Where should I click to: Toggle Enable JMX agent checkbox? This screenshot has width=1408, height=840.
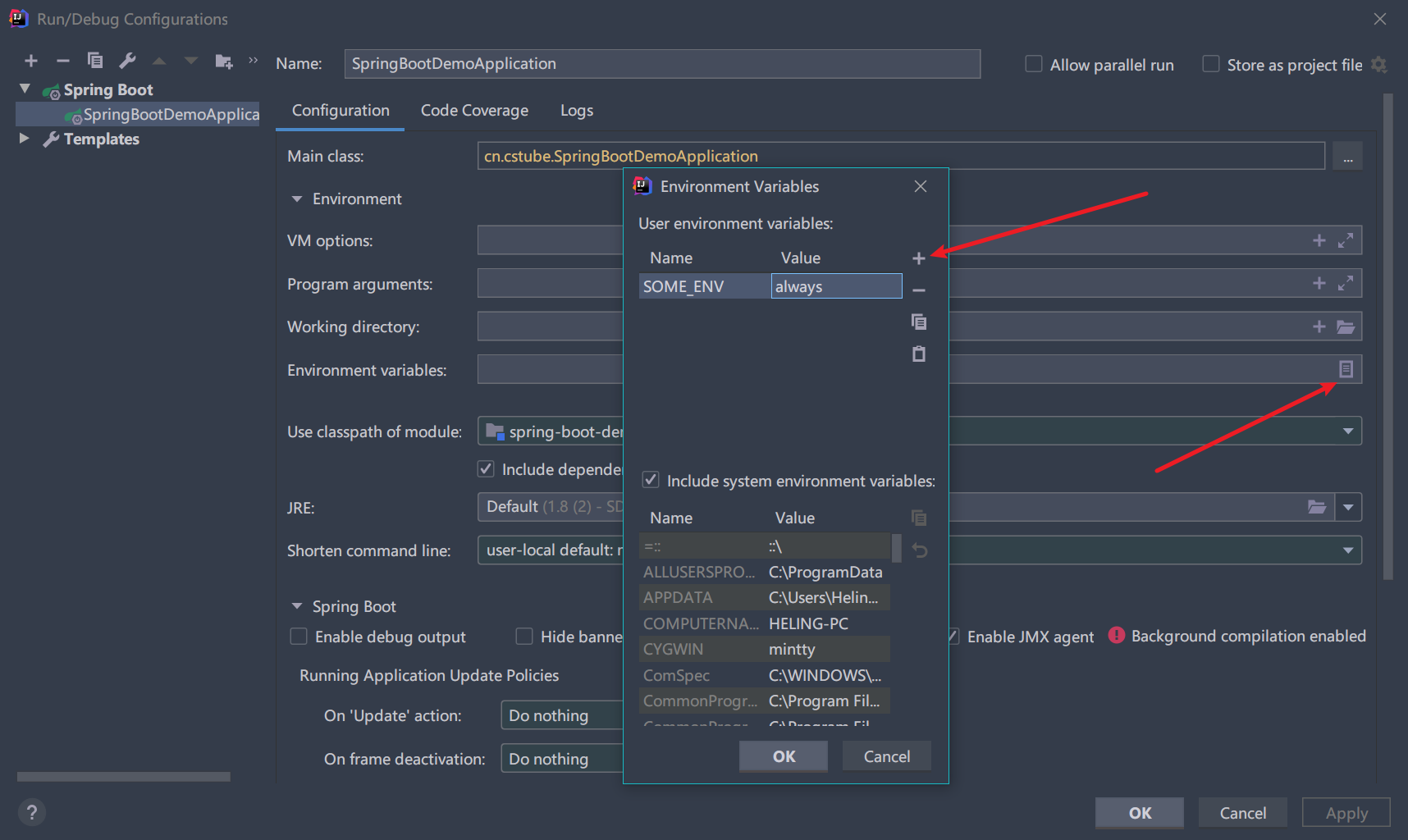(x=953, y=637)
